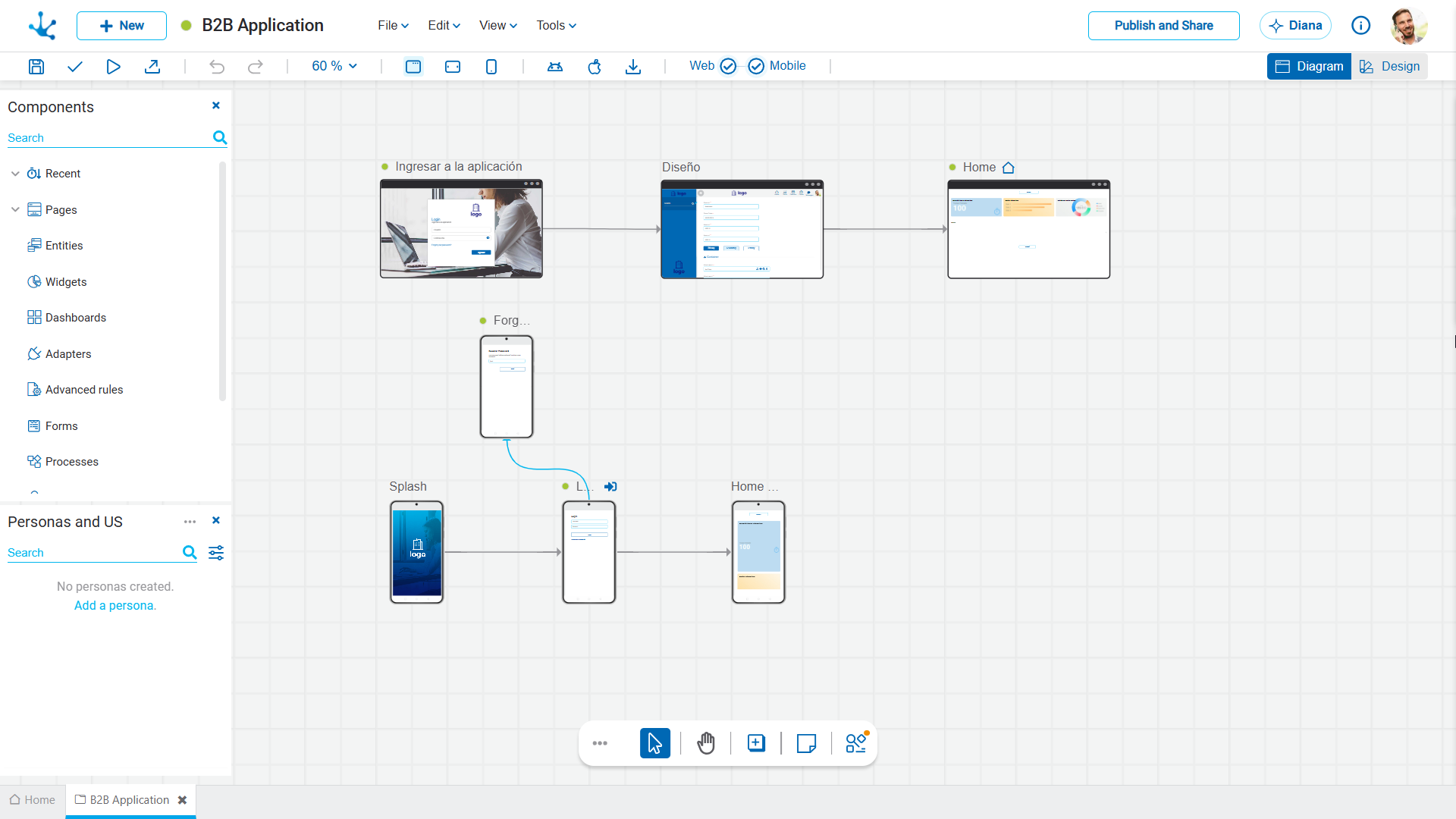Open the 60 % zoom dropdown

click(x=334, y=67)
